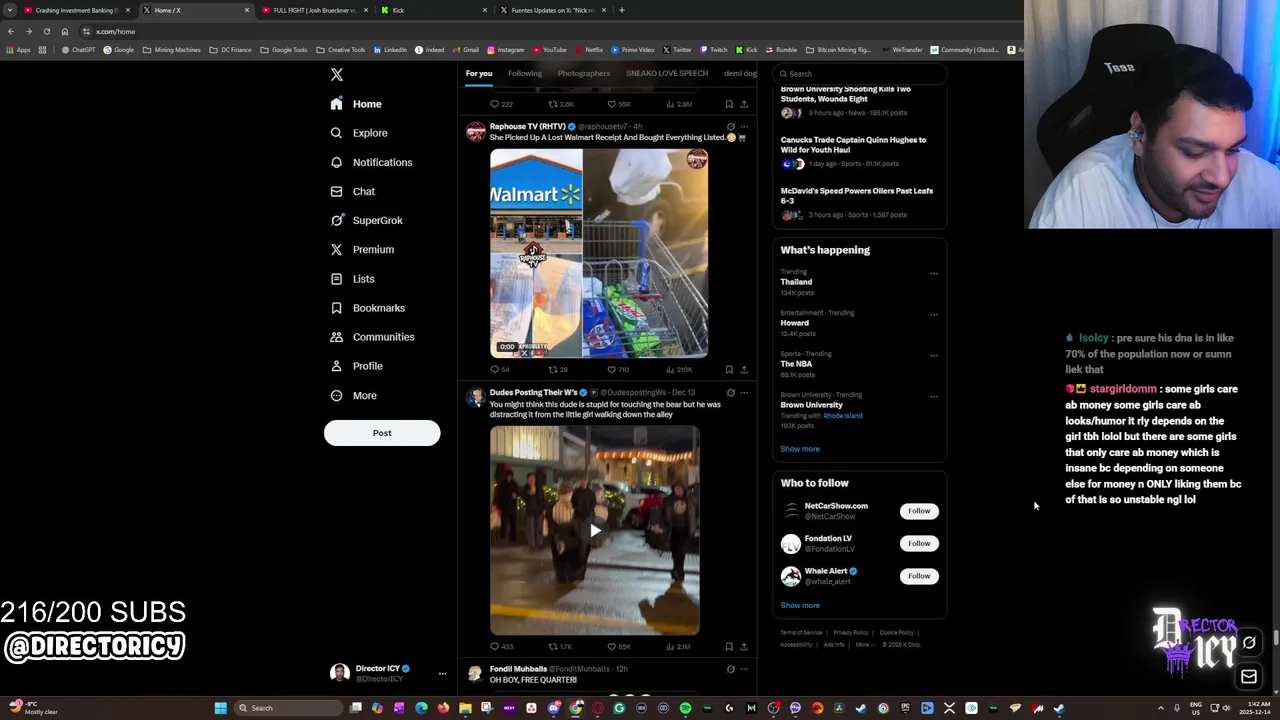Bookmark the Raphouse TV post
The image size is (1280, 720).
[x=729, y=369]
